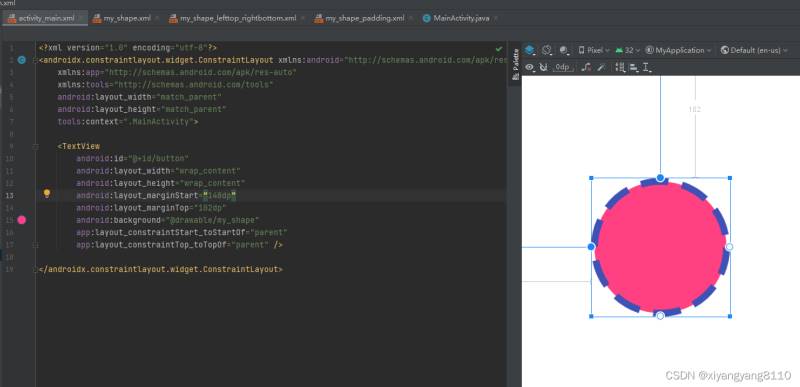The height and width of the screenshot is (387, 800).
Task: Click the layout_marginTop "182dp" value
Action: pyautogui.click(x=210, y=208)
